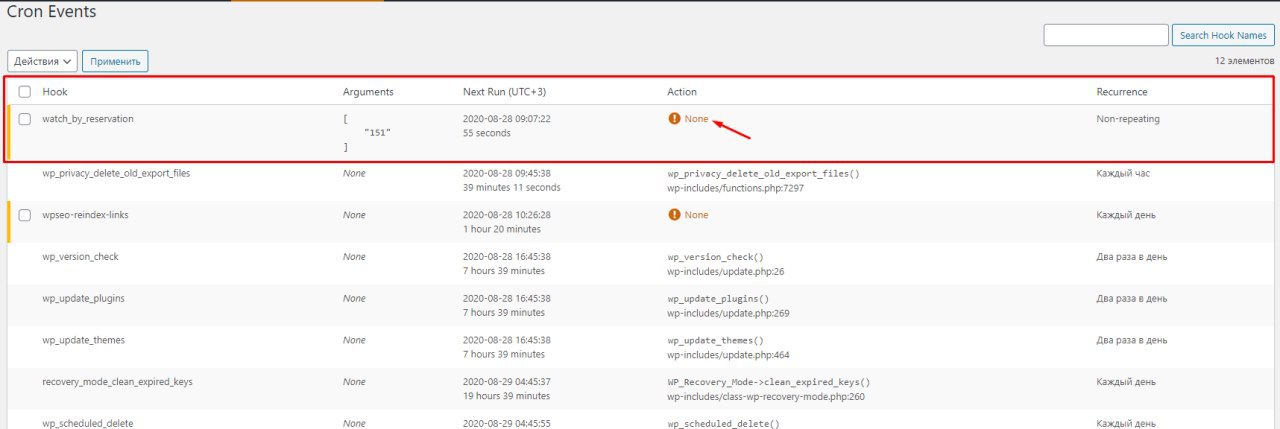This screenshot has width=1280, height=429.
Task: Click WP_Recovery_Mode->clean_expired_keys() action text
Action: pos(769,382)
